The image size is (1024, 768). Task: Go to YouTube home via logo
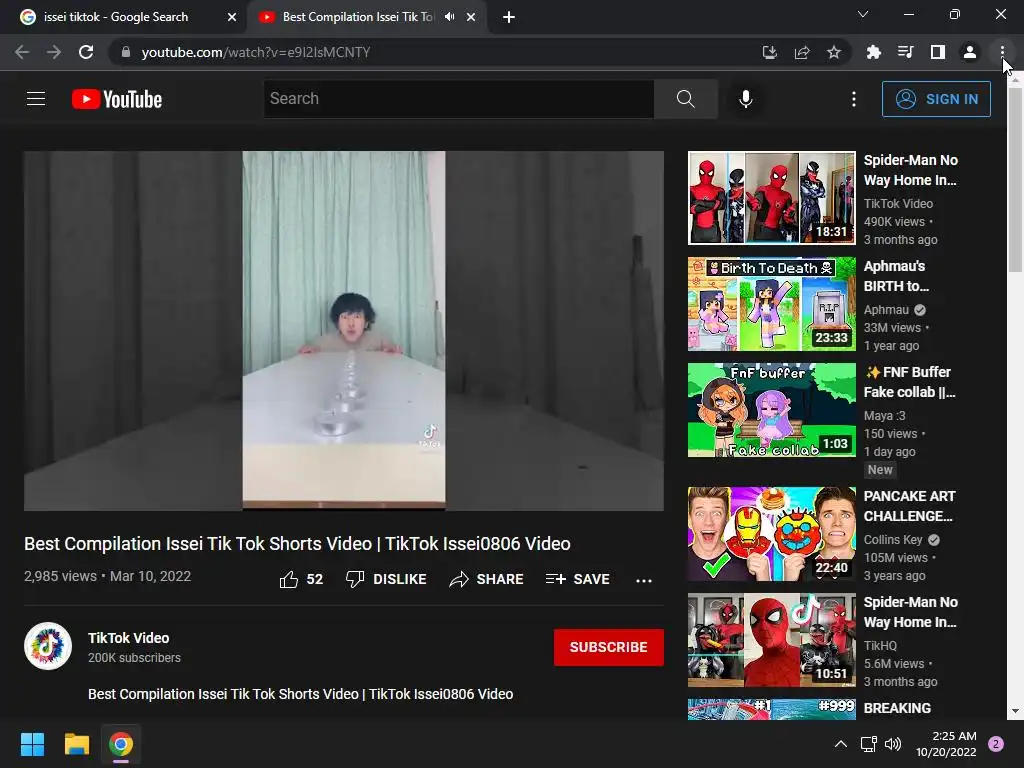tap(117, 99)
